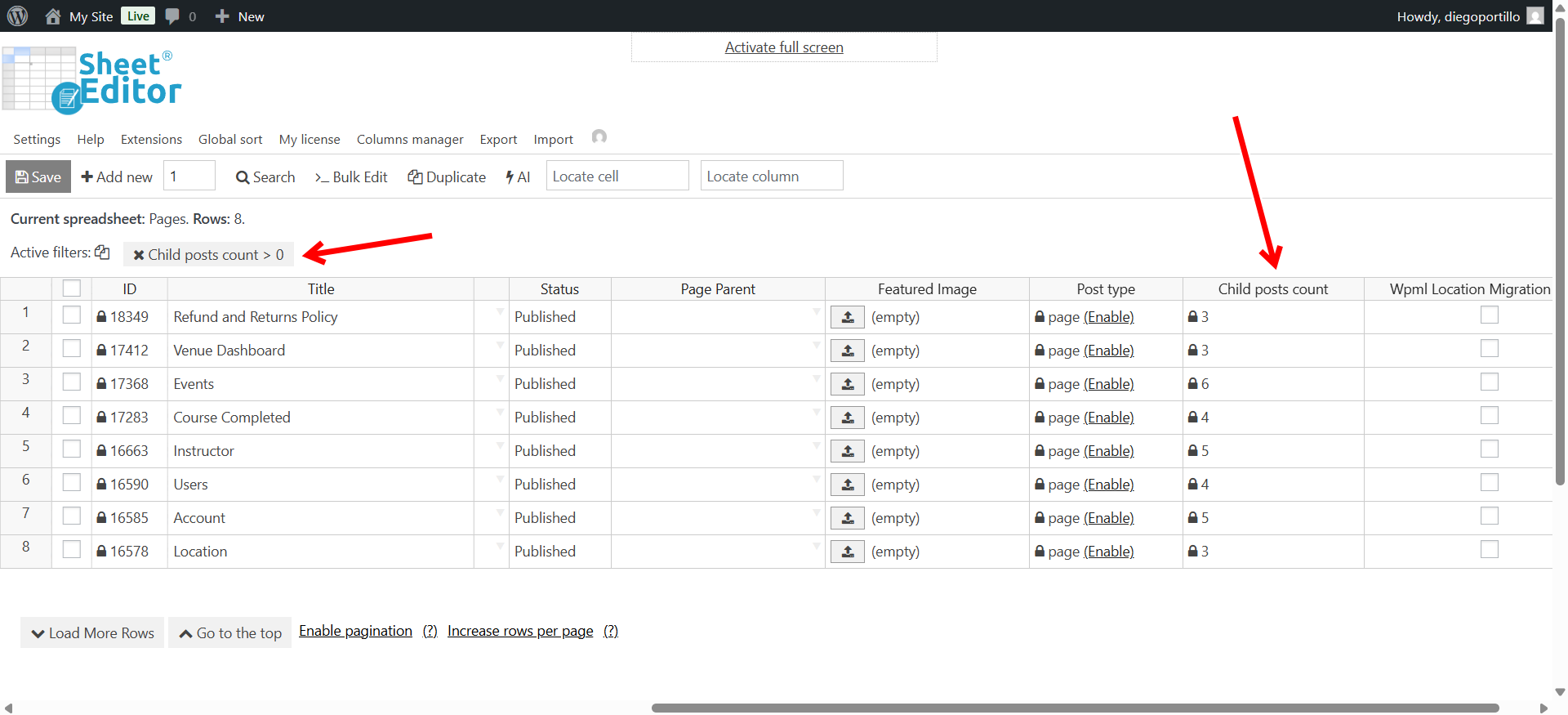Open the comments bubble icon
The height and width of the screenshot is (715, 1568).
(172, 16)
